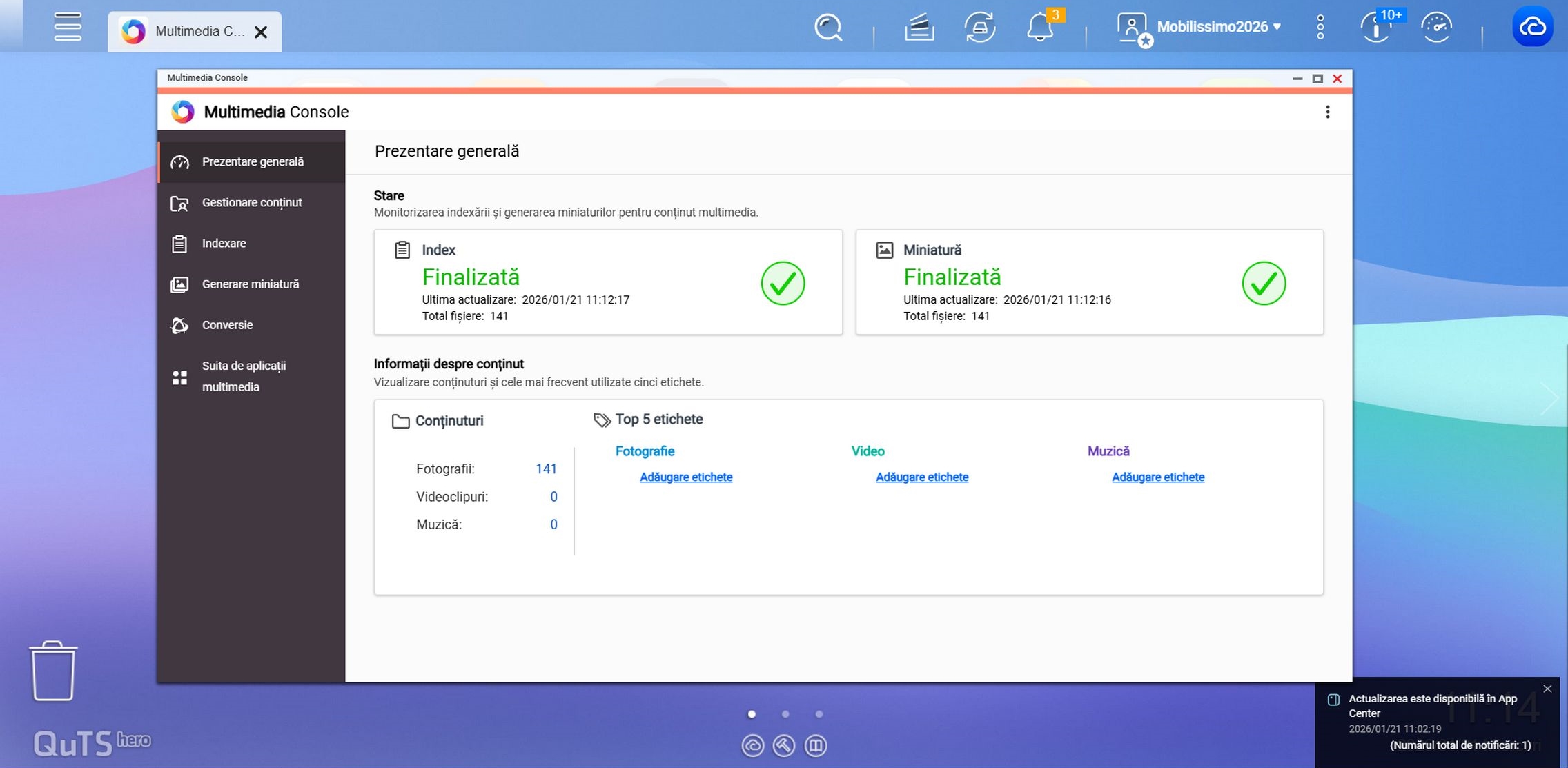Click Adăugare etichete link under Muzică

pyautogui.click(x=1157, y=477)
